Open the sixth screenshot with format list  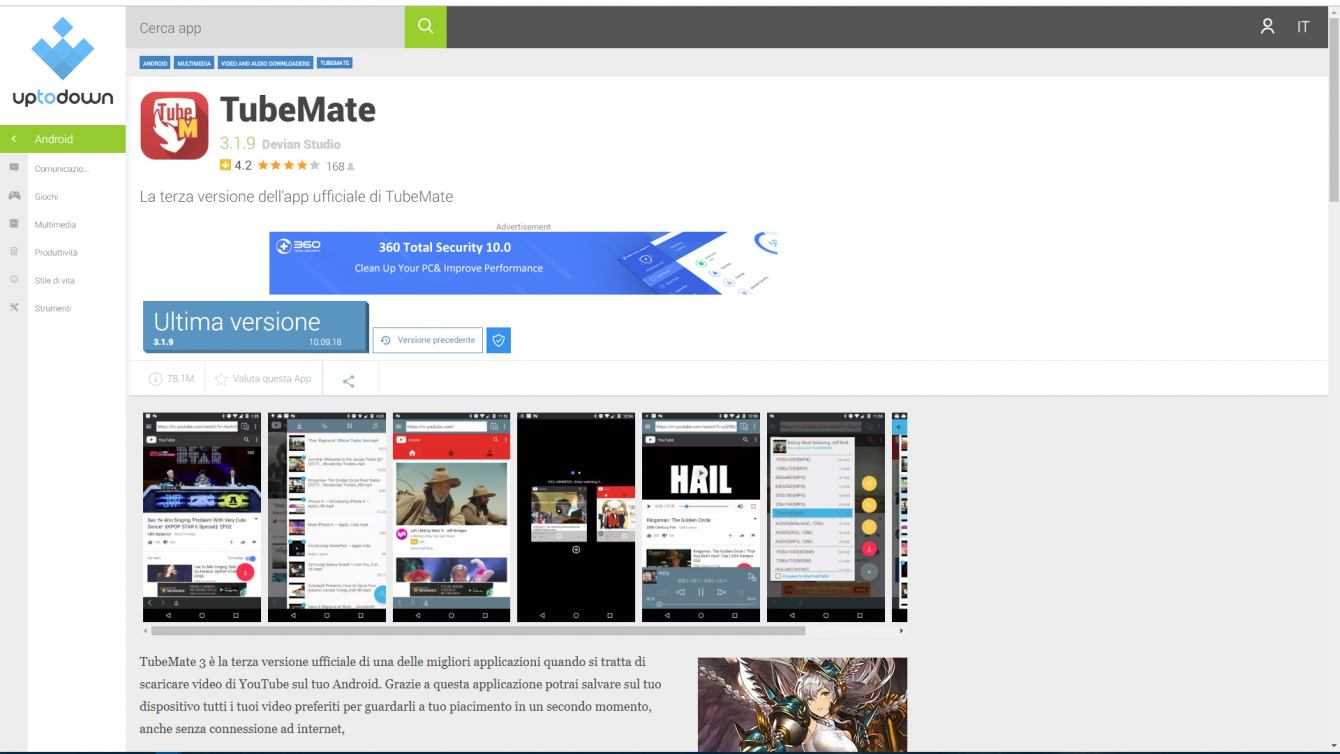[826, 516]
